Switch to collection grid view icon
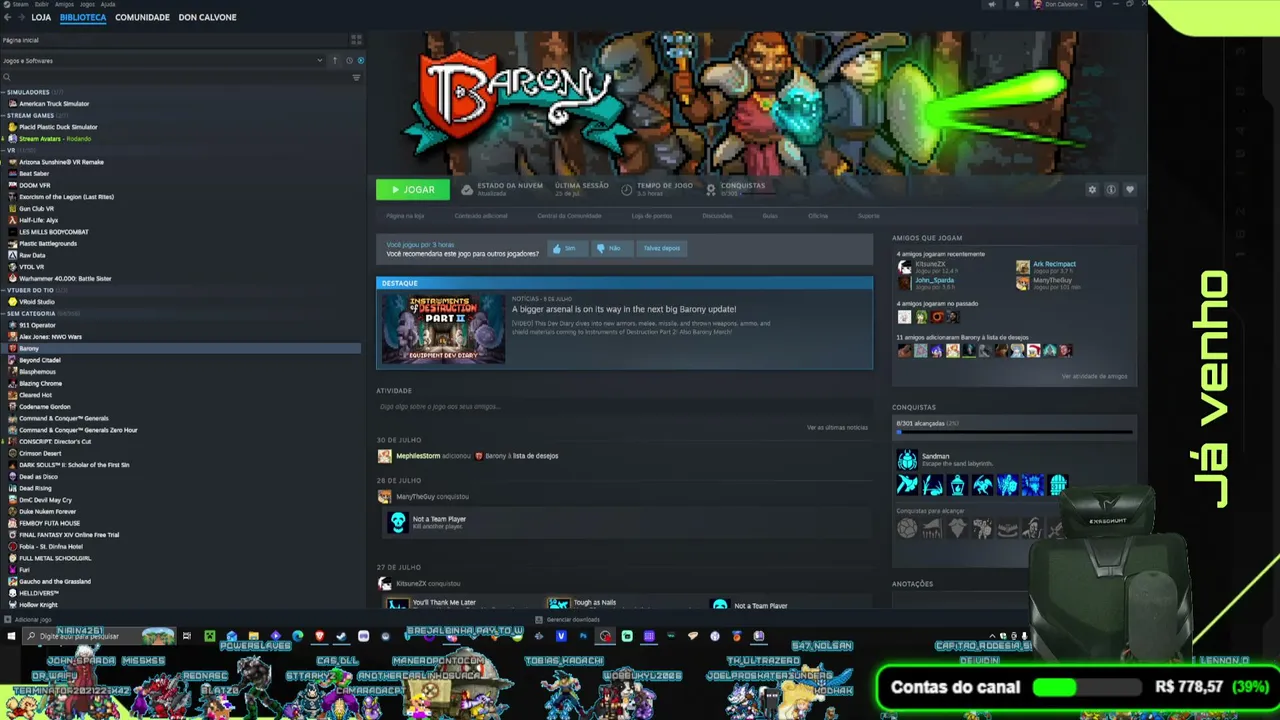The width and height of the screenshot is (1280, 720). point(355,40)
